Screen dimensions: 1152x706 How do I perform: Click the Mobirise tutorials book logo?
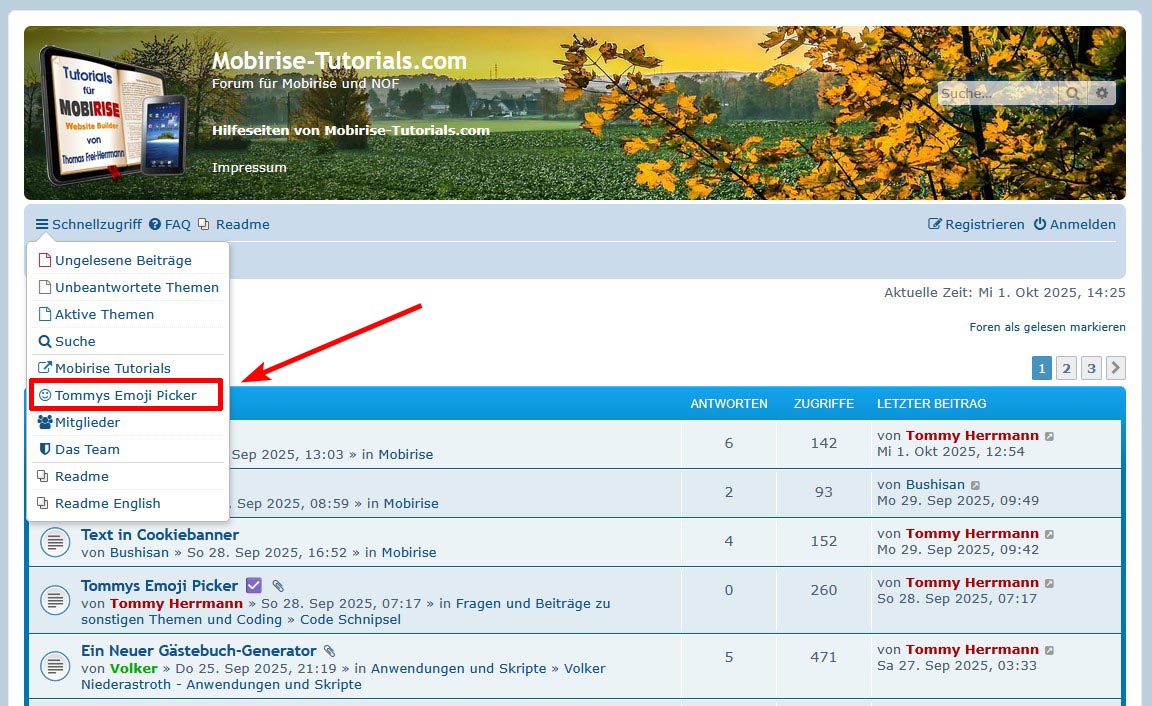(114, 114)
